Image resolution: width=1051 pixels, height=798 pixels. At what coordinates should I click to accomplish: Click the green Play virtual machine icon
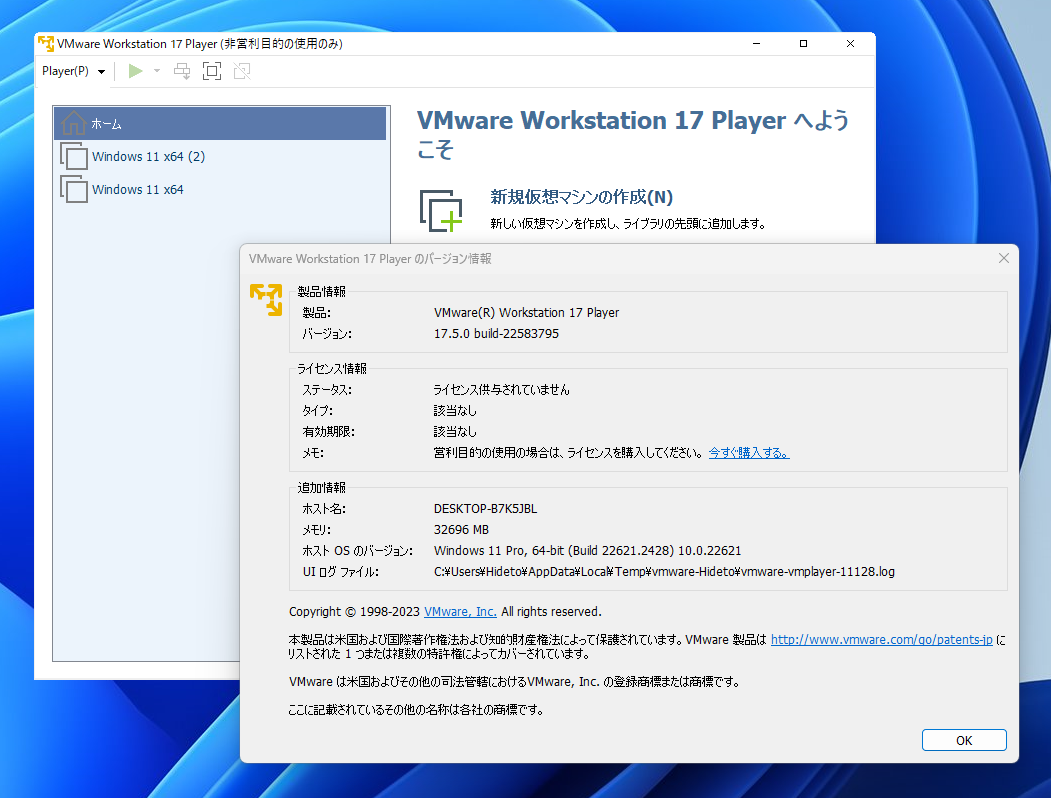tap(135, 71)
